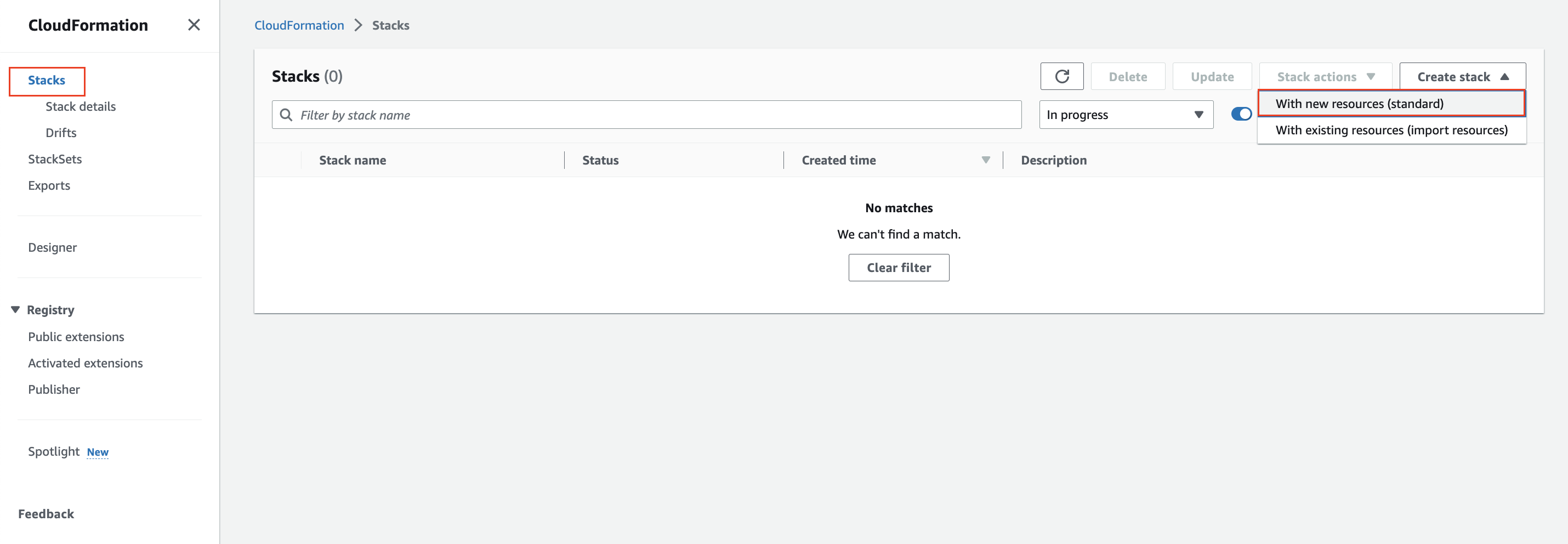The width and height of the screenshot is (1568, 544).
Task: Open the In progress status filter dropdown
Action: click(1126, 115)
